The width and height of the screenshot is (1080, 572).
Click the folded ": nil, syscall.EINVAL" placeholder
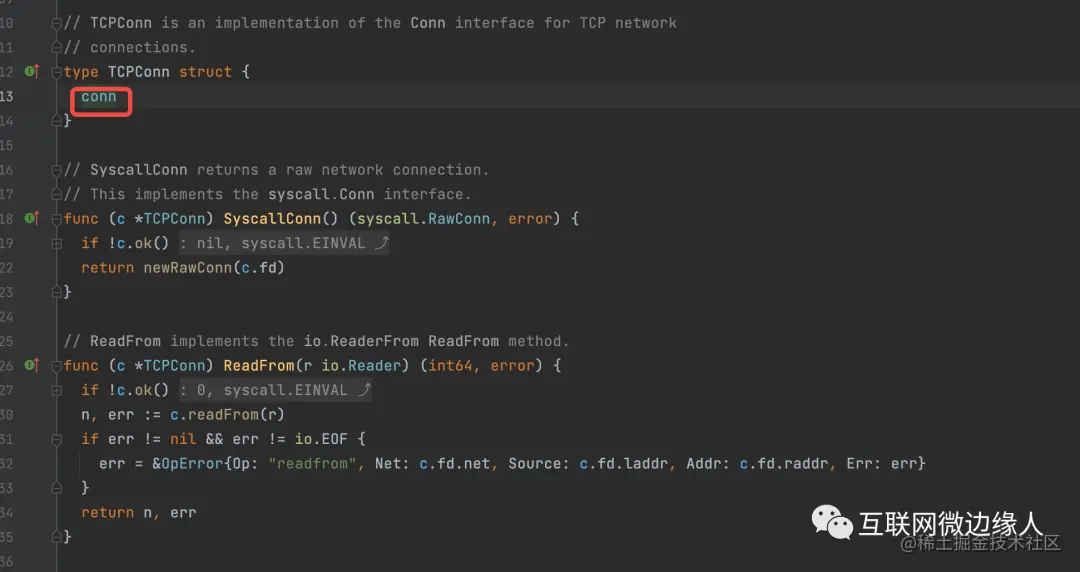[x=284, y=243]
